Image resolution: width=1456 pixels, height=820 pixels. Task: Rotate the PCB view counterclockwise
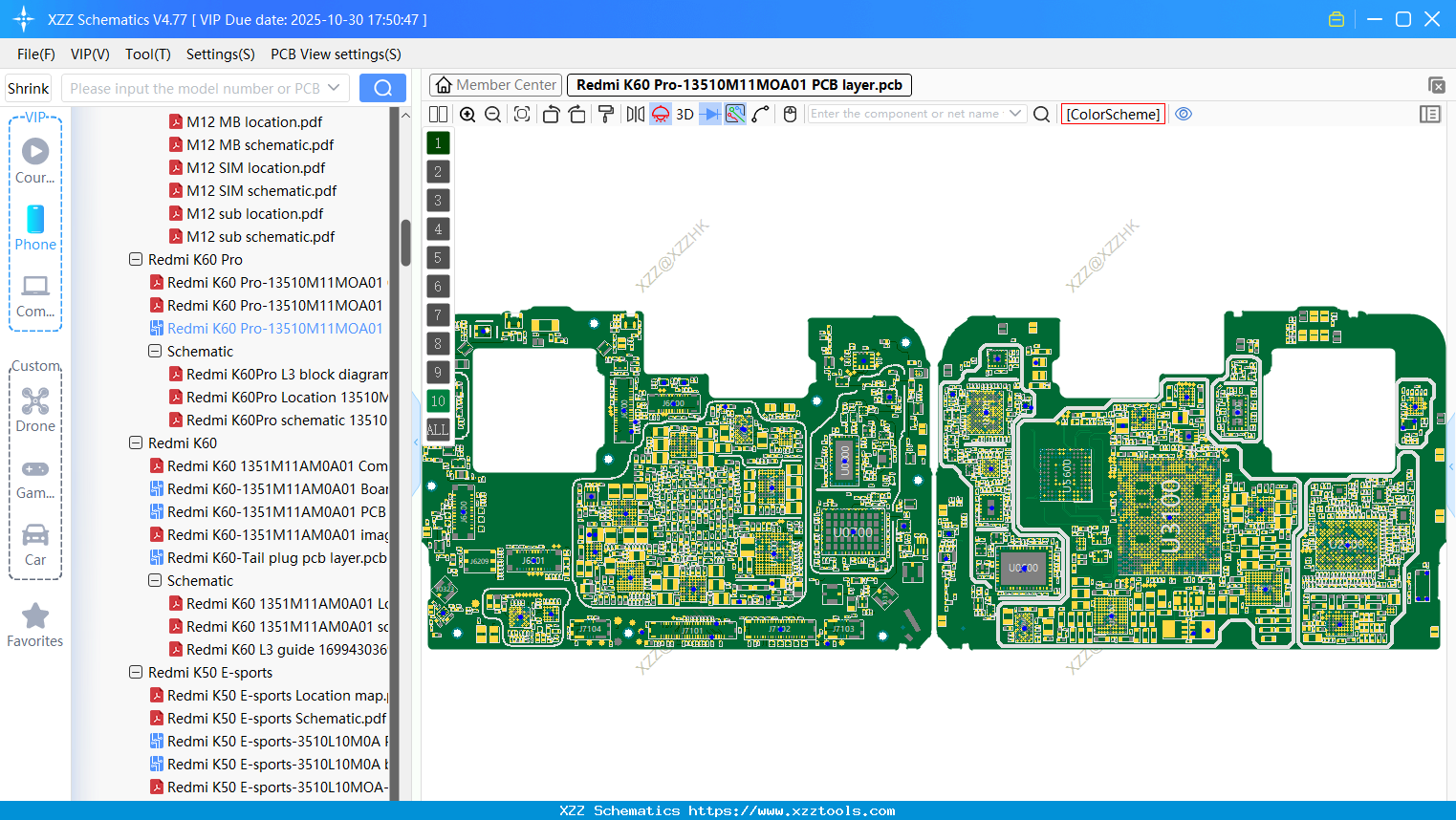[551, 115]
